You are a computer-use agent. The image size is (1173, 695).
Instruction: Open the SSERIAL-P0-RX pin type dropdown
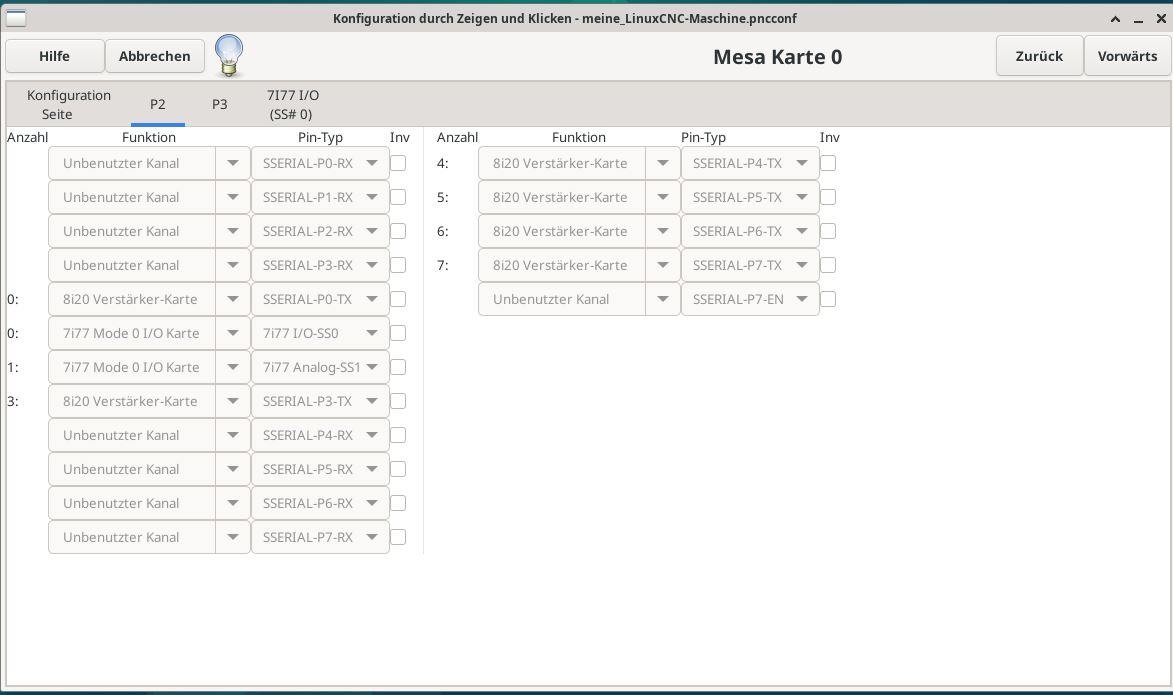point(320,163)
